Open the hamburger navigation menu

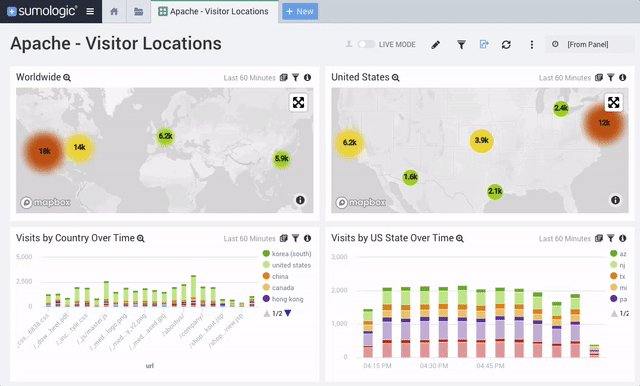[90, 11]
